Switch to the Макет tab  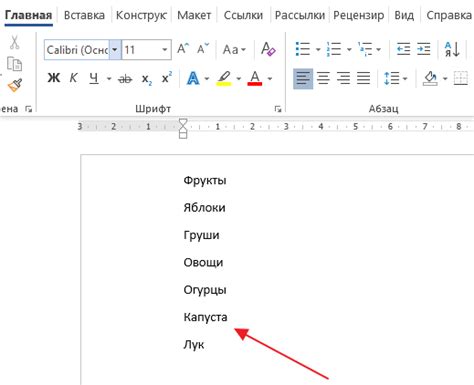194,15
